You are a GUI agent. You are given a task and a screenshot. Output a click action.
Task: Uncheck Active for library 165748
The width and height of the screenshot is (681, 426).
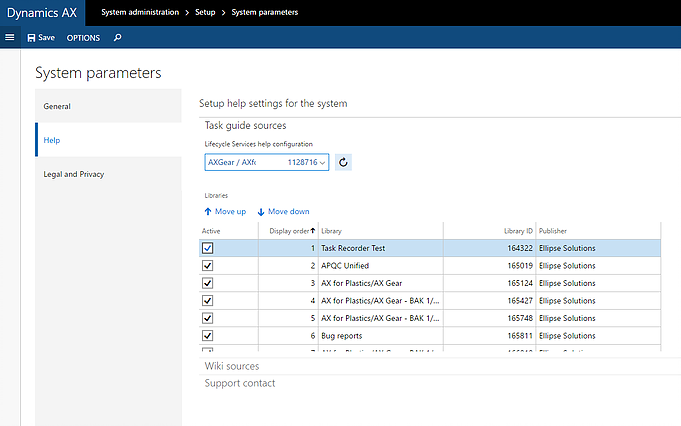[208, 318]
